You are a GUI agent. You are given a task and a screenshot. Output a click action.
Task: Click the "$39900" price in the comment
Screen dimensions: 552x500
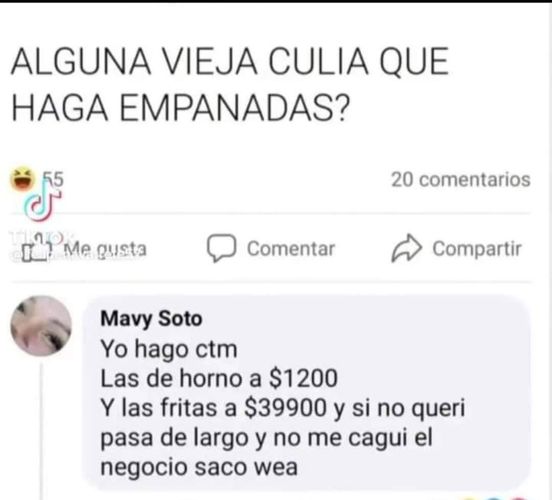tap(285, 408)
